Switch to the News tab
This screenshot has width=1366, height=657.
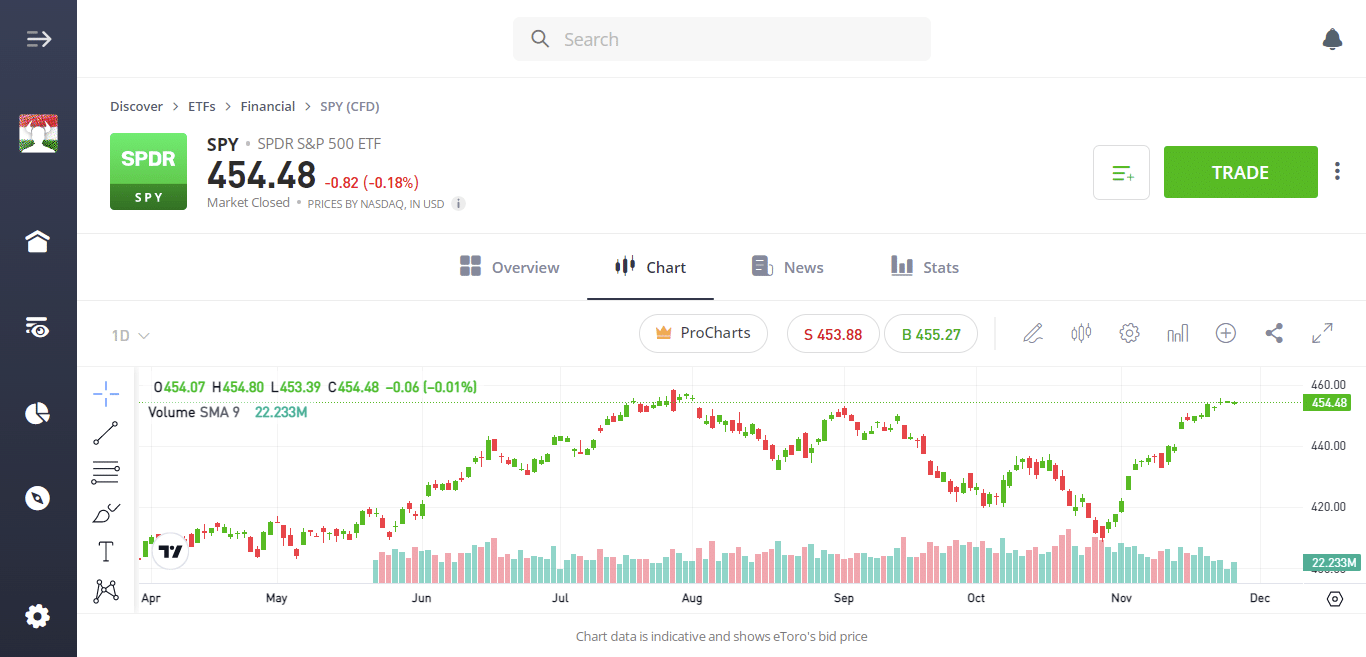pos(787,267)
